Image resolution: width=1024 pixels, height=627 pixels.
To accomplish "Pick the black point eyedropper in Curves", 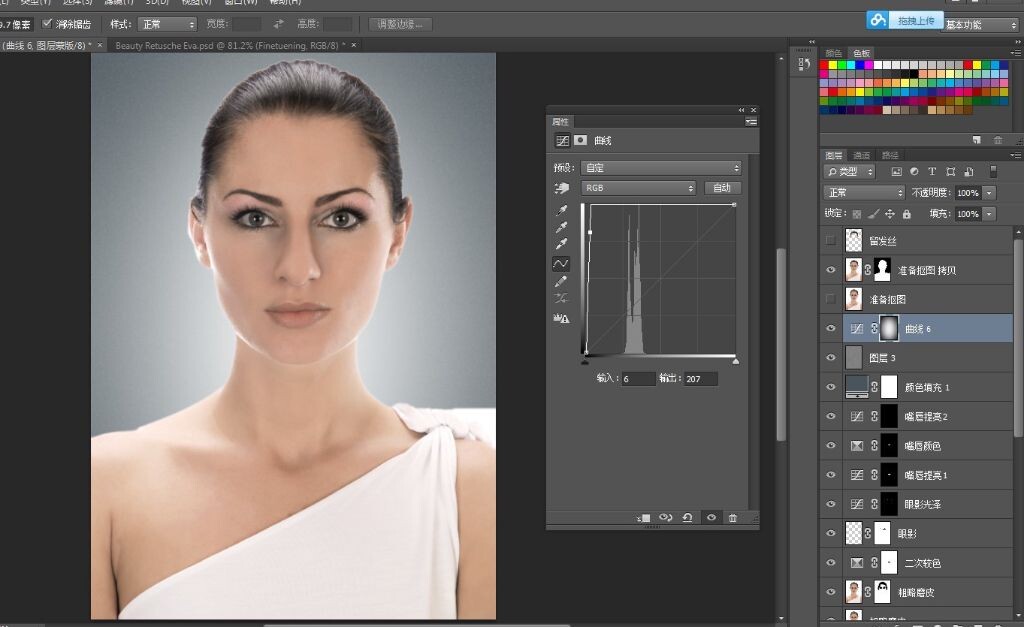I will point(561,210).
